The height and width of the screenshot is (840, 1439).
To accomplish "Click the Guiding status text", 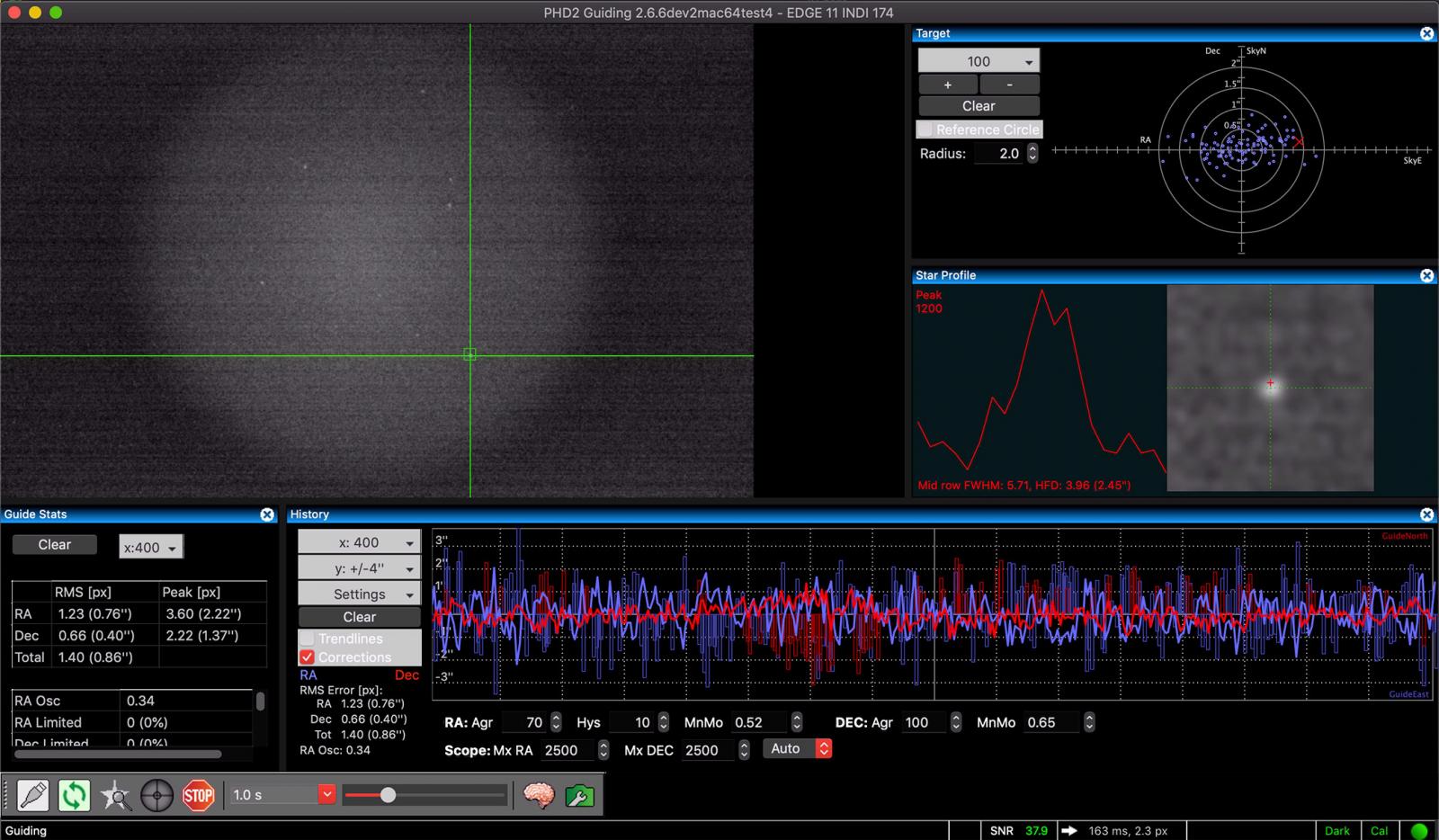I will click(x=26, y=831).
